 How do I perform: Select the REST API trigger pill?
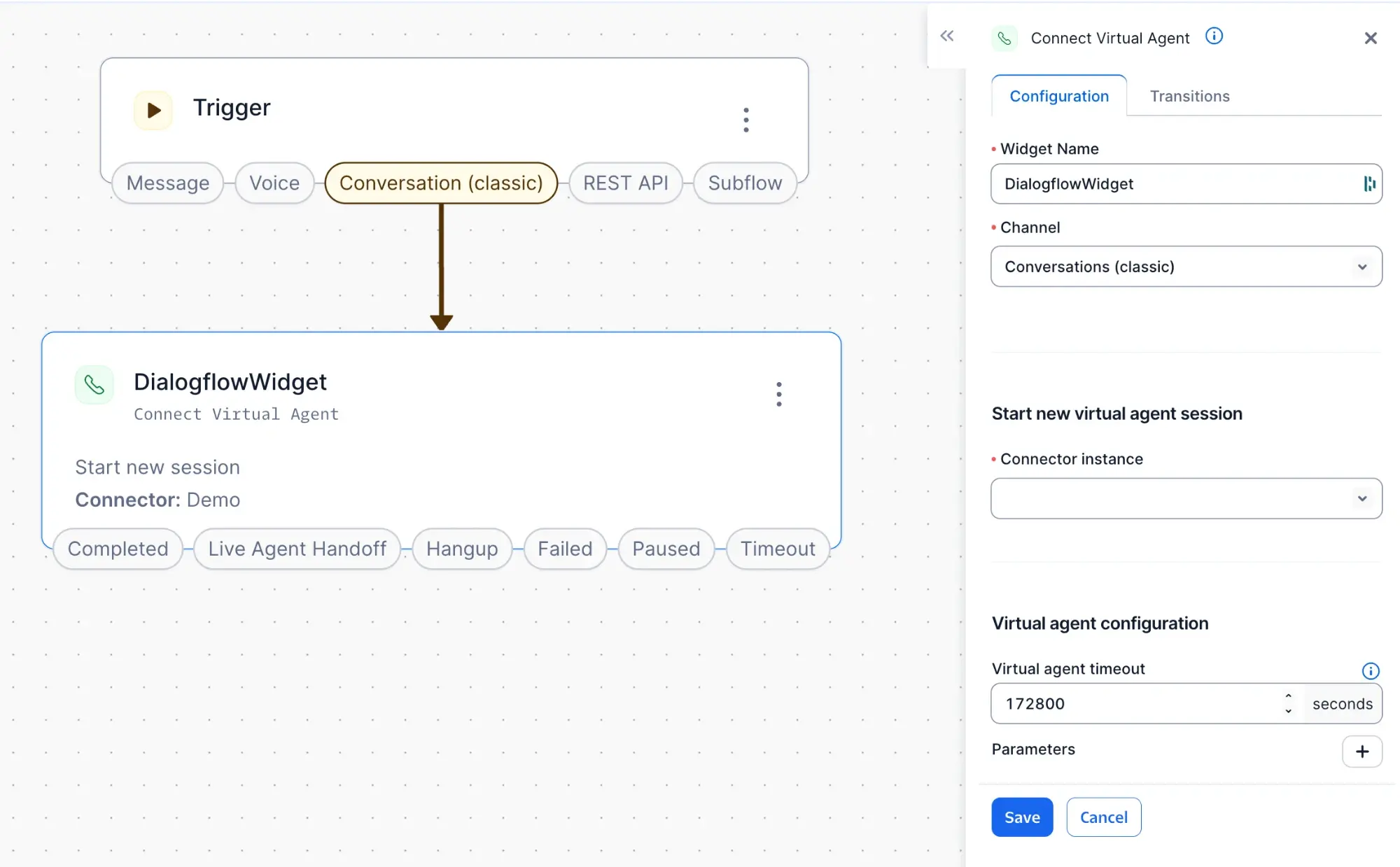(626, 183)
